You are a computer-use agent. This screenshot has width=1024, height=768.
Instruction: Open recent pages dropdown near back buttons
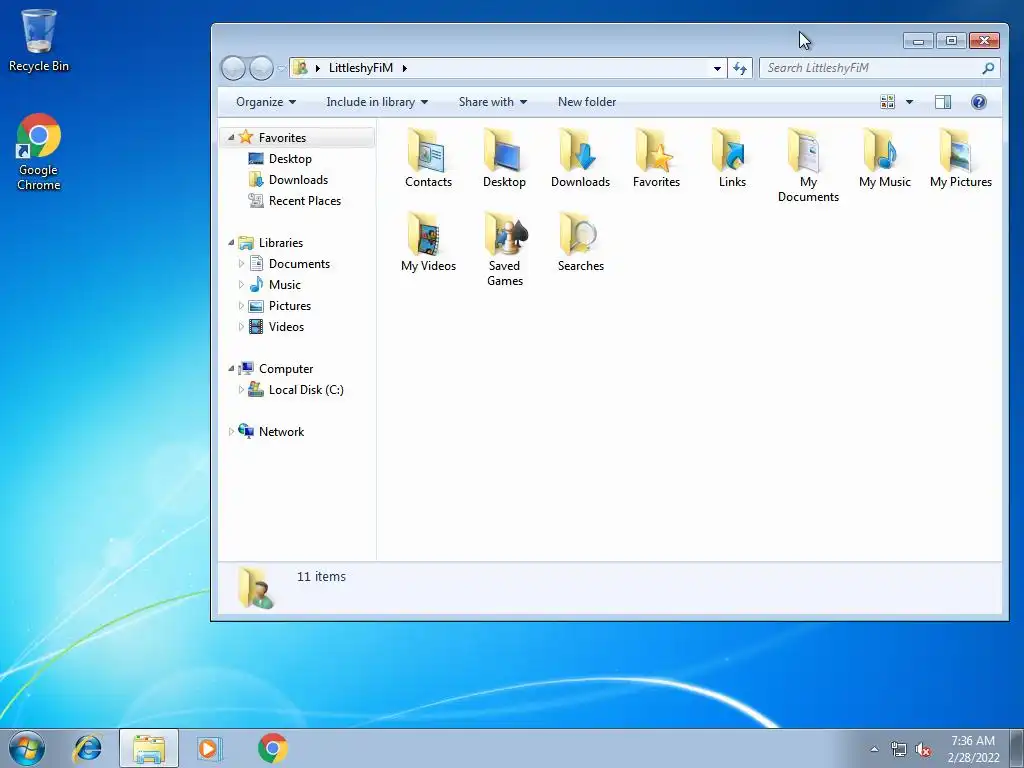pyautogui.click(x=281, y=68)
